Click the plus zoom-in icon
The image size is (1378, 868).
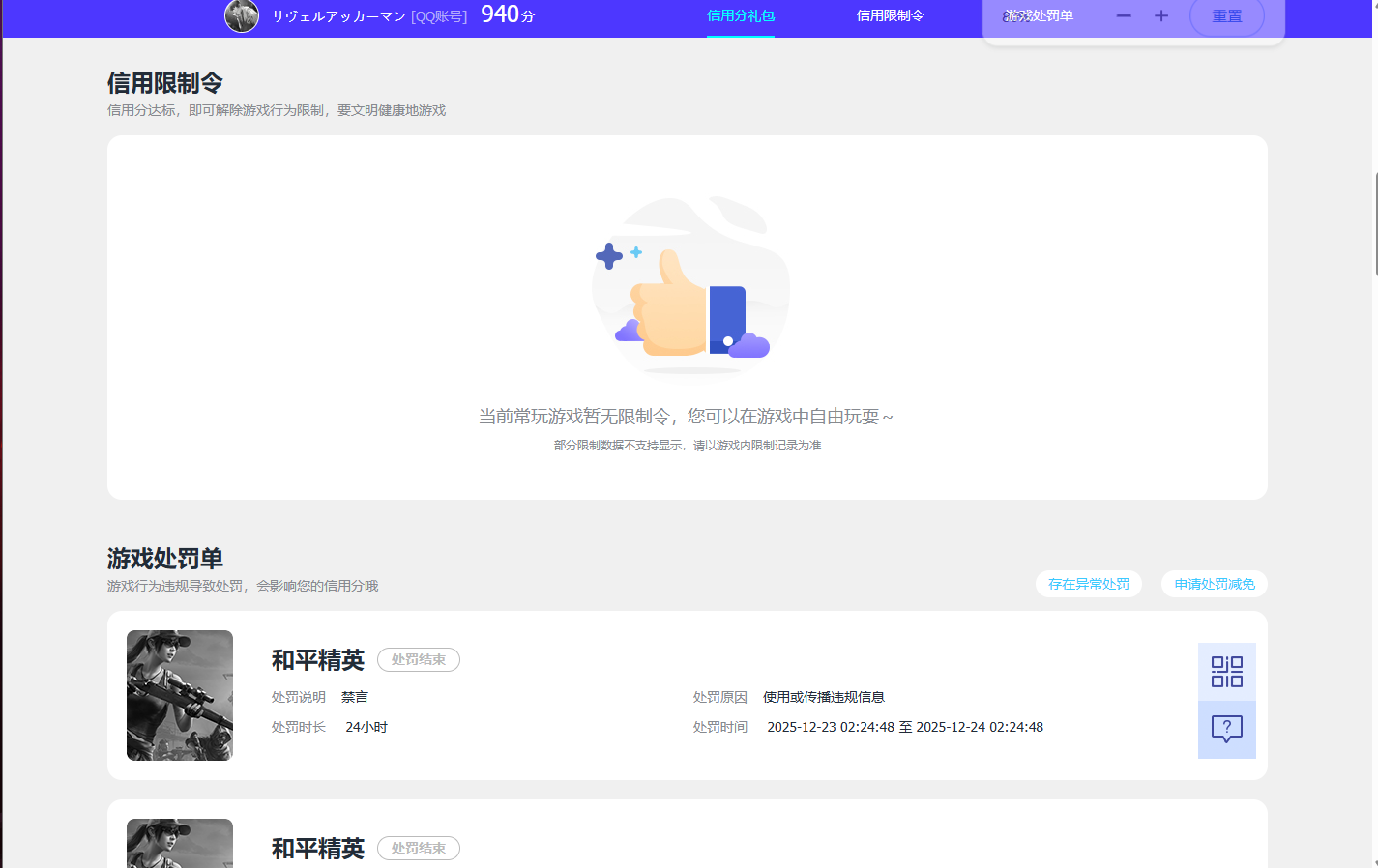click(x=1159, y=15)
